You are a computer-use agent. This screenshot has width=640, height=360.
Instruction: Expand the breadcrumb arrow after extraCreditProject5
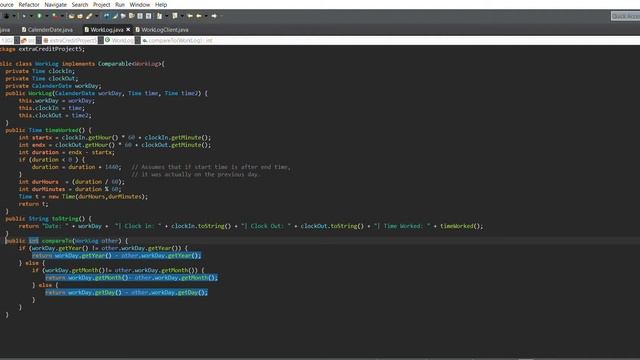pos(100,40)
